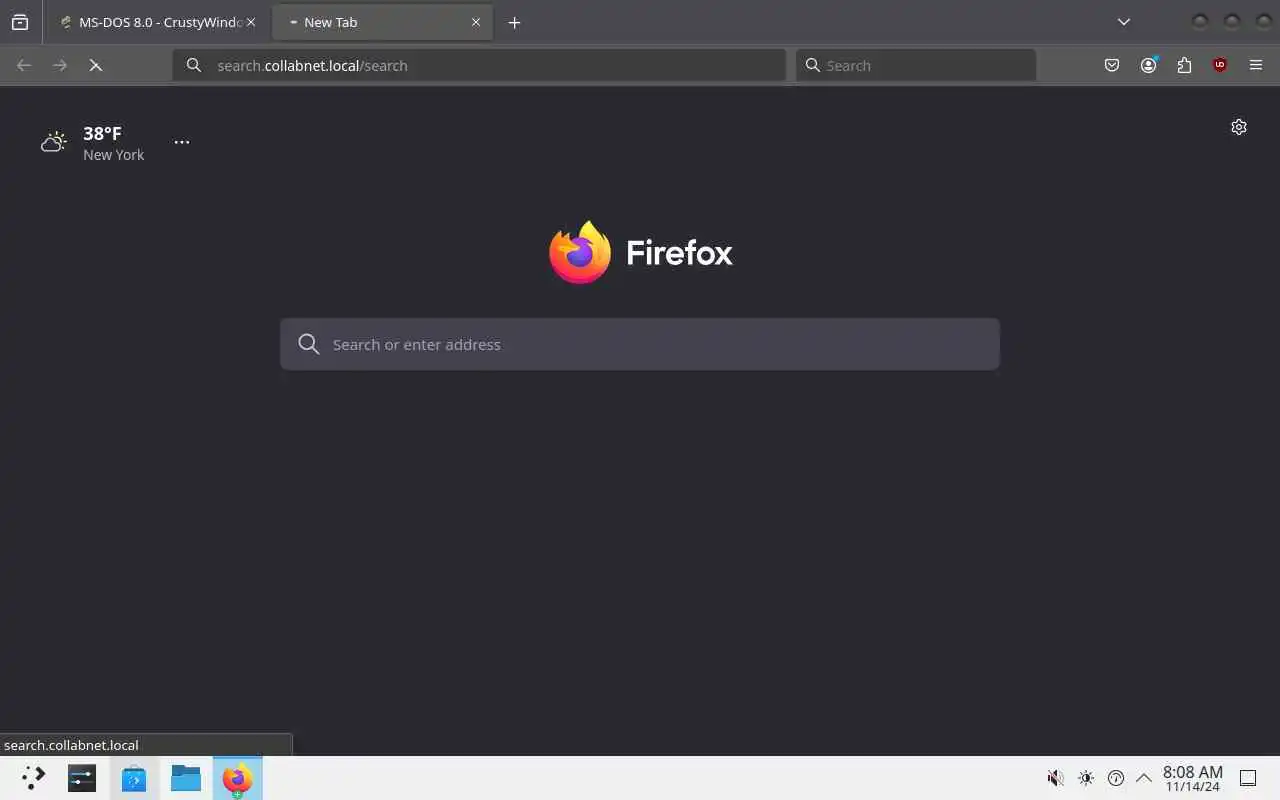Toggle the muted audio volume tray icon
This screenshot has width=1280, height=800.
(x=1055, y=778)
